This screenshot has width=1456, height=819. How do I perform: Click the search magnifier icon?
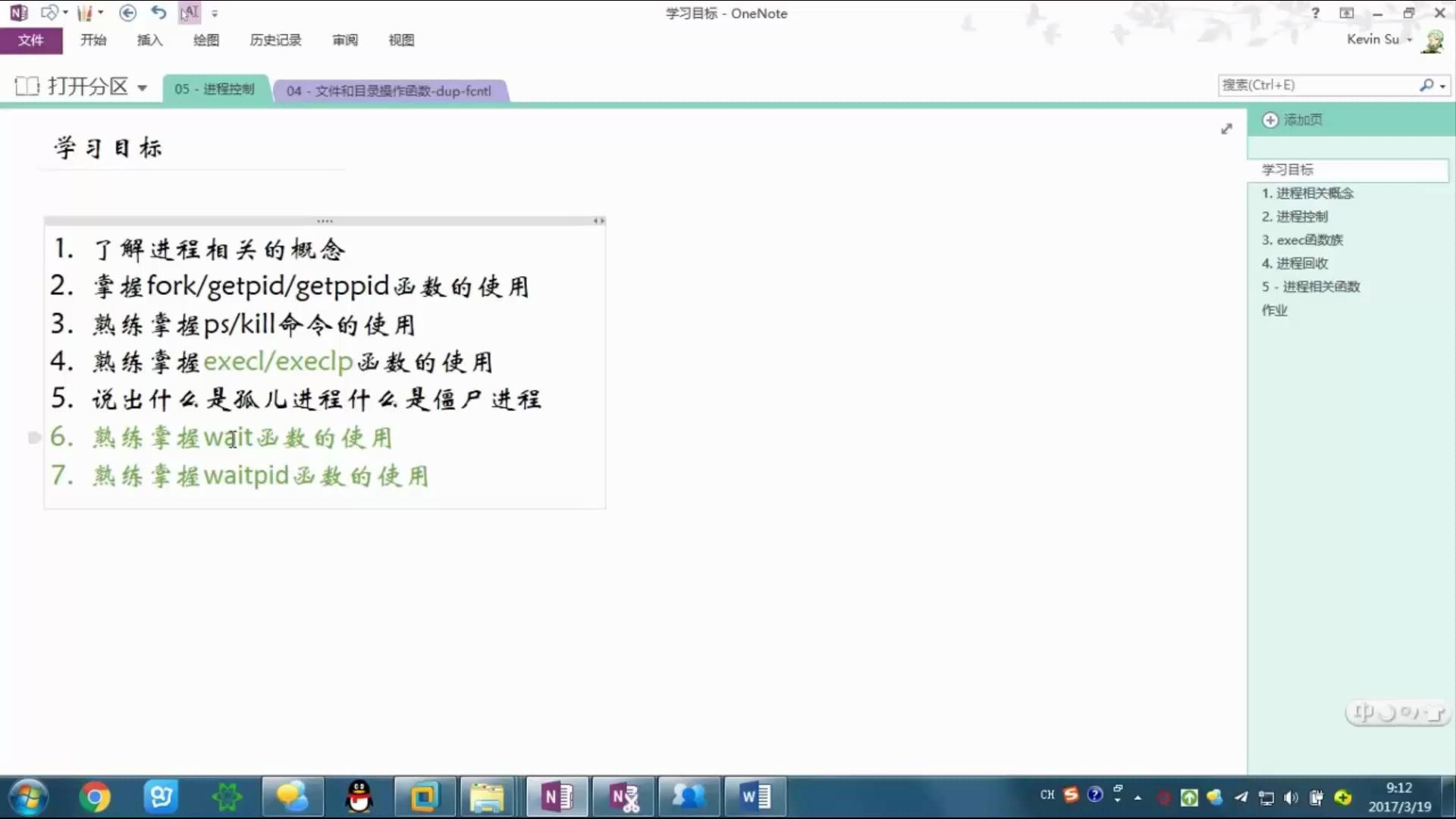pos(1429,85)
